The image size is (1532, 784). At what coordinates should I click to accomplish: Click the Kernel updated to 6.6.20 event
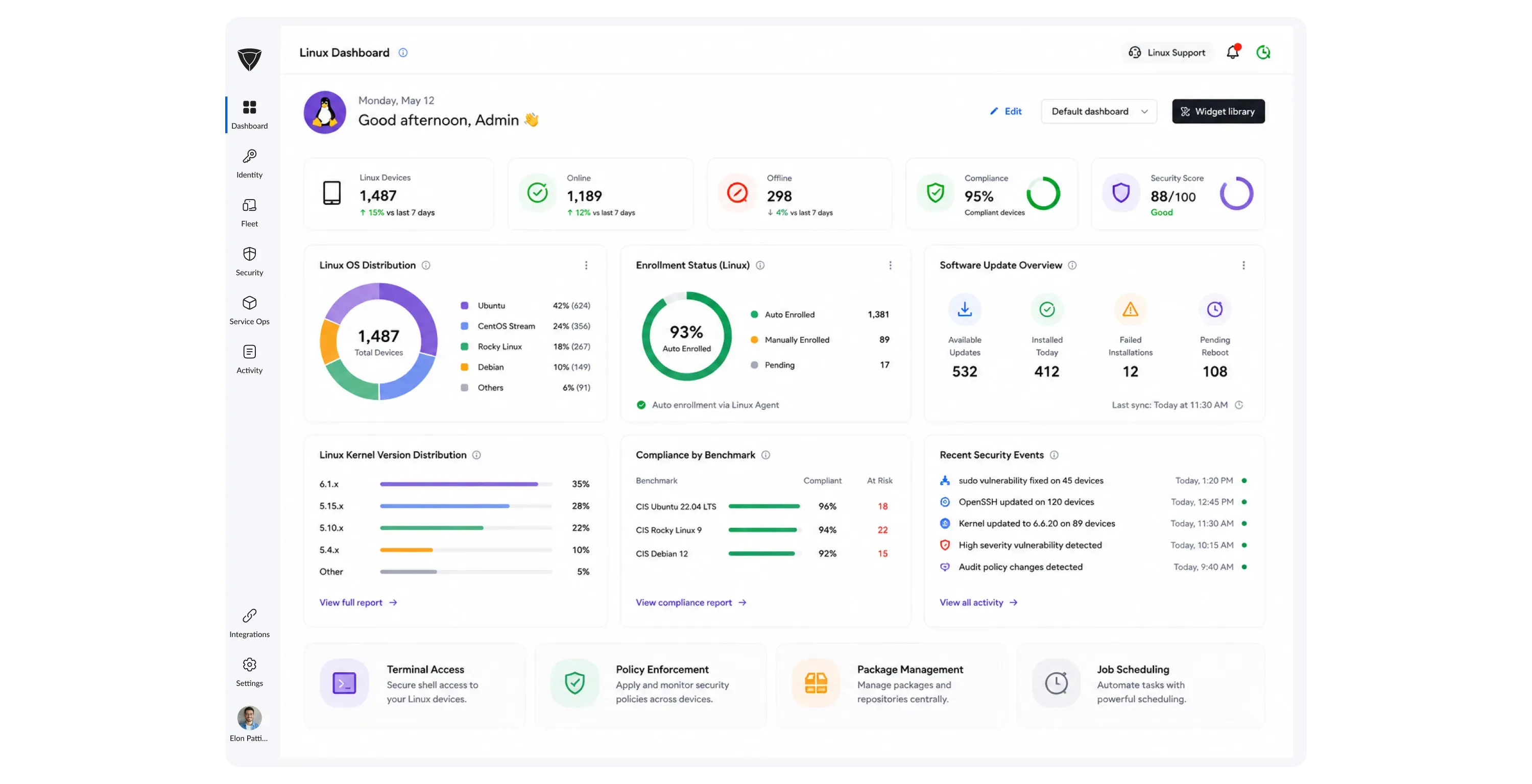1093,523
